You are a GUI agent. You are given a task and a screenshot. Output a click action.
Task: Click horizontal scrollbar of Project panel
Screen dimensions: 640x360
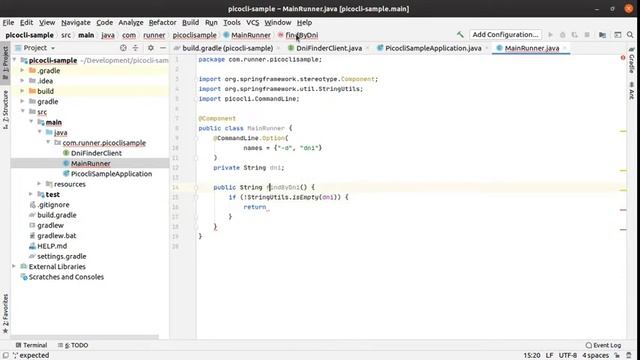pyautogui.click(x=84, y=337)
